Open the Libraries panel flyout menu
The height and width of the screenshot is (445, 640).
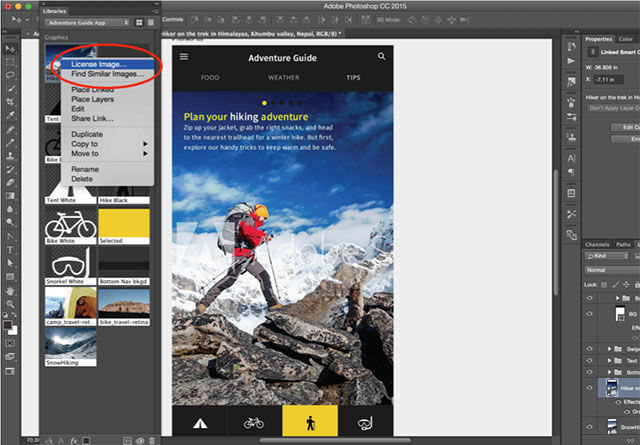pyautogui.click(x=156, y=11)
